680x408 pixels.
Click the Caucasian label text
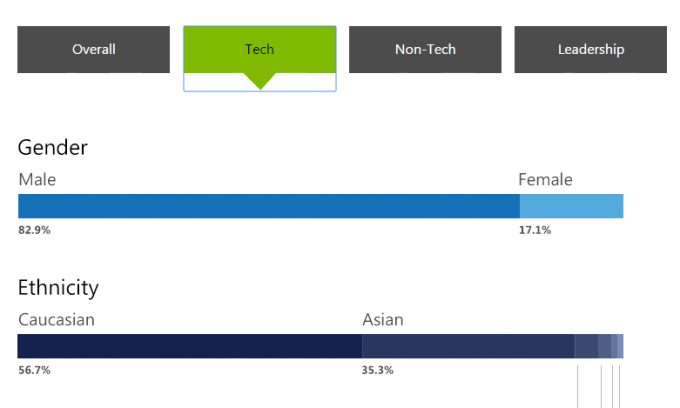tap(56, 320)
